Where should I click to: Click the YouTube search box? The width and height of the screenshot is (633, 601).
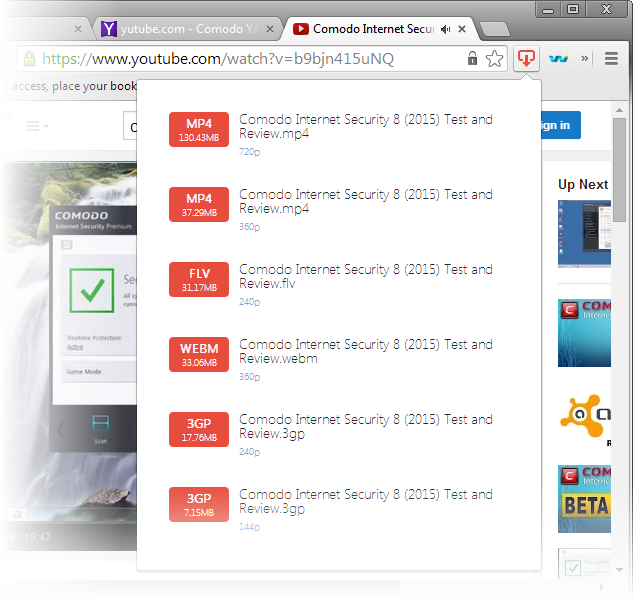pos(130,126)
